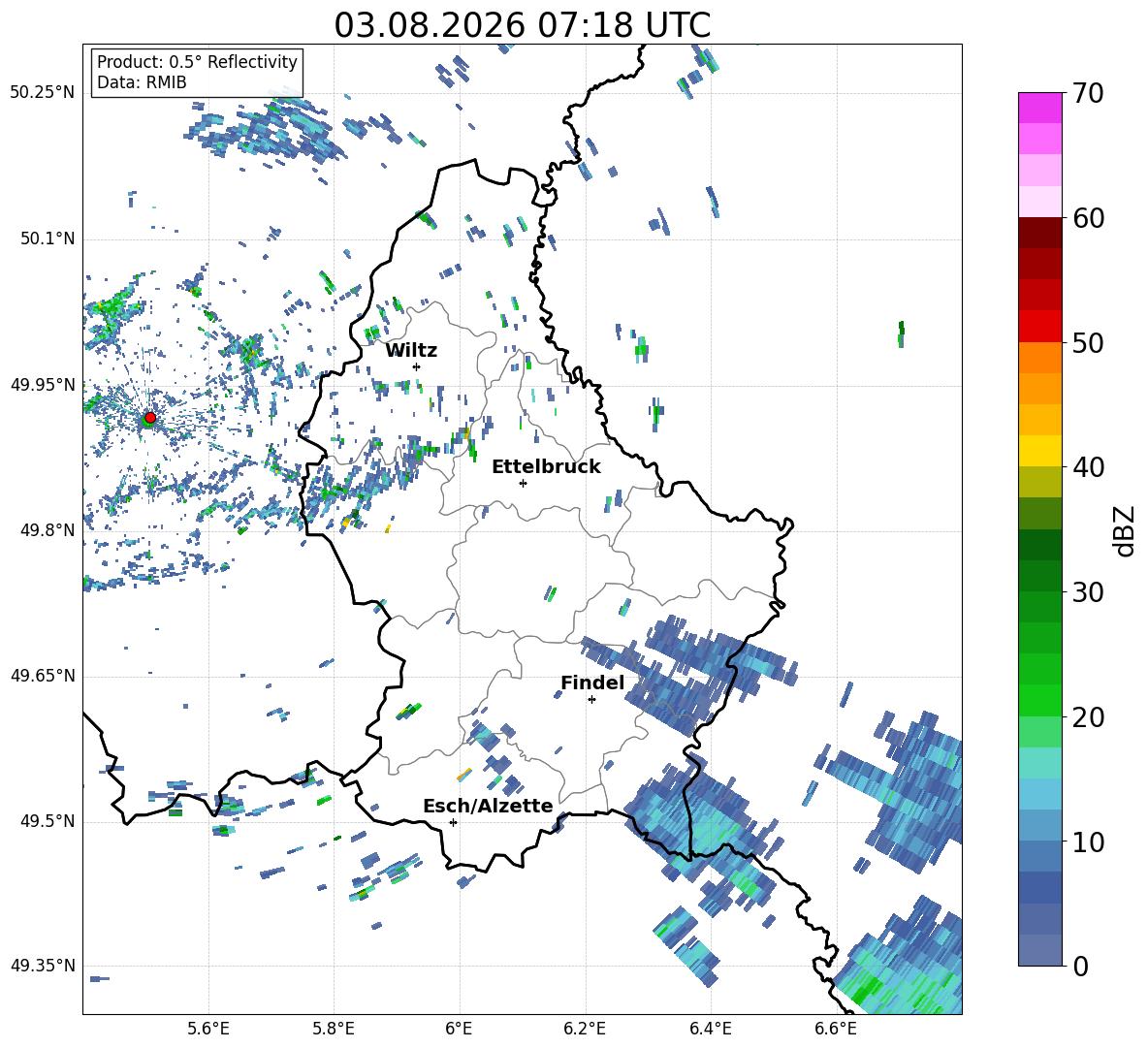This screenshot has height=1048, width=1148.
Task: Click the 50.25°N latitude tick label
Action: (x=43, y=93)
